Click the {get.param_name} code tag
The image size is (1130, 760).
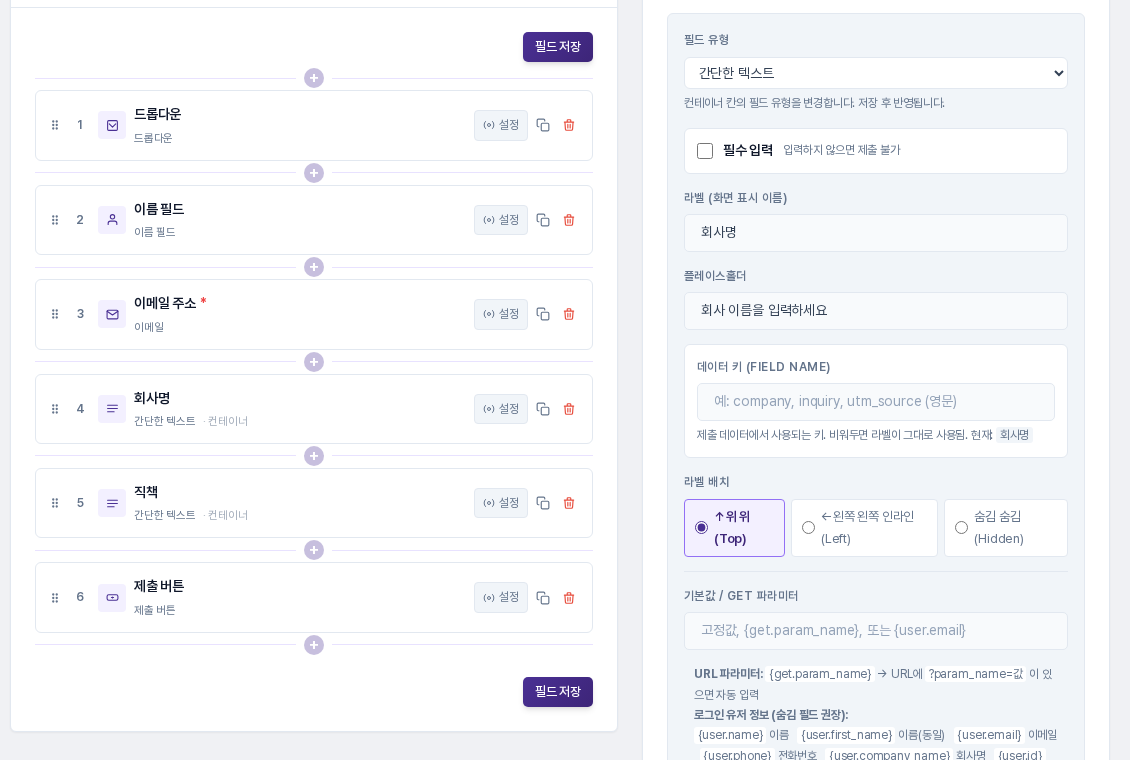click(x=820, y=674)
